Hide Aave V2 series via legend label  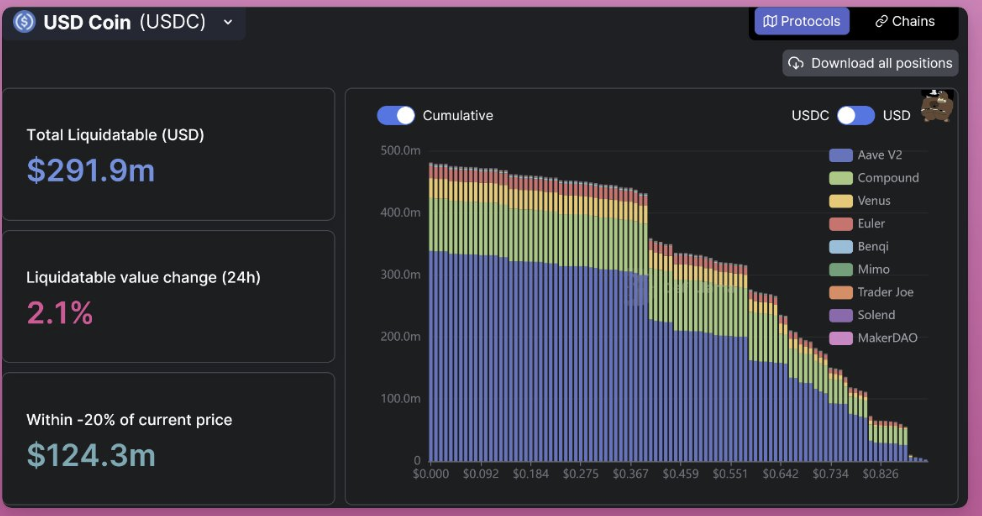880,155
